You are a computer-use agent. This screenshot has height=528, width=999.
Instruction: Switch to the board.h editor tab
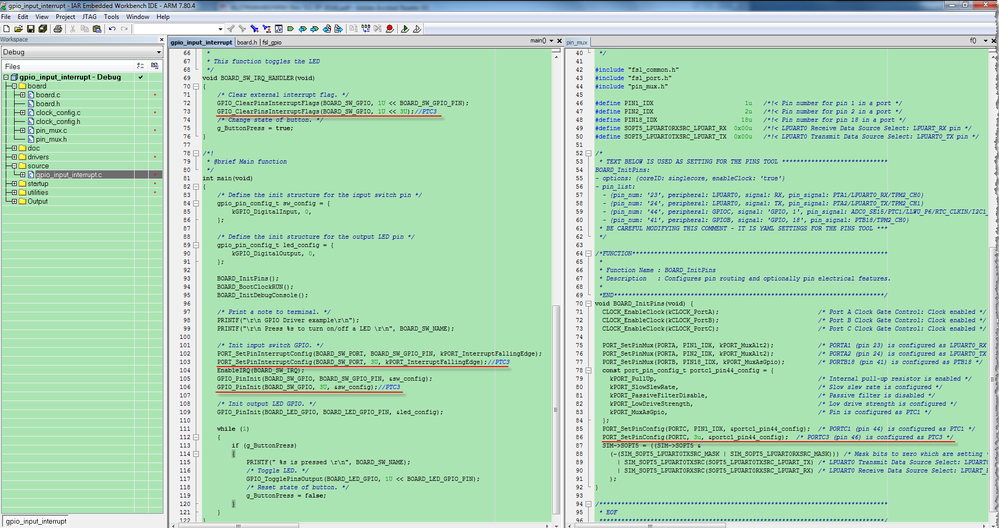pos(246,43)
